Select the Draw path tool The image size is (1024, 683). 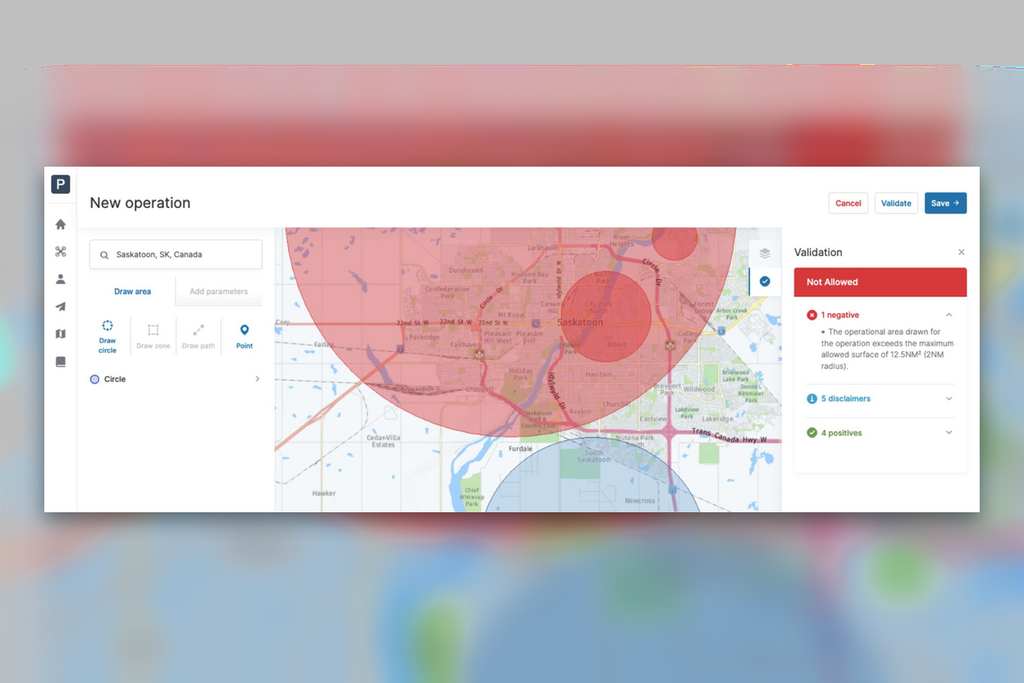click(x=199, y=336)
